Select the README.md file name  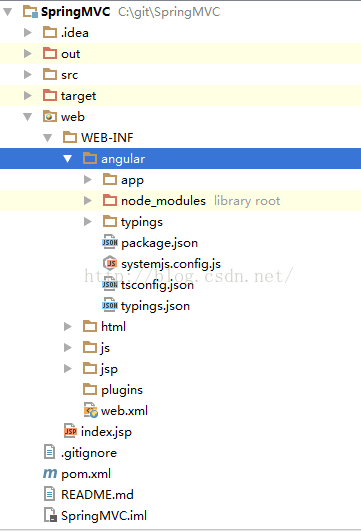click(x=97, y=495)
